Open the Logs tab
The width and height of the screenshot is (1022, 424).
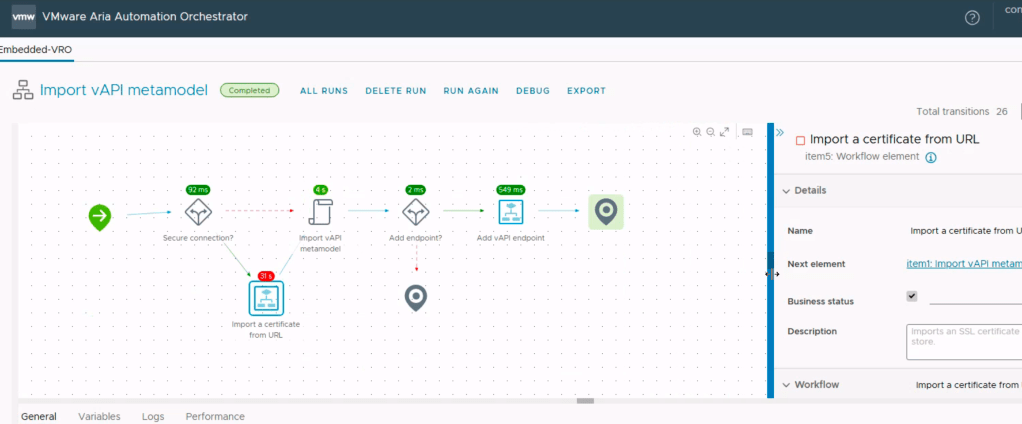click(x=153, y=416)
